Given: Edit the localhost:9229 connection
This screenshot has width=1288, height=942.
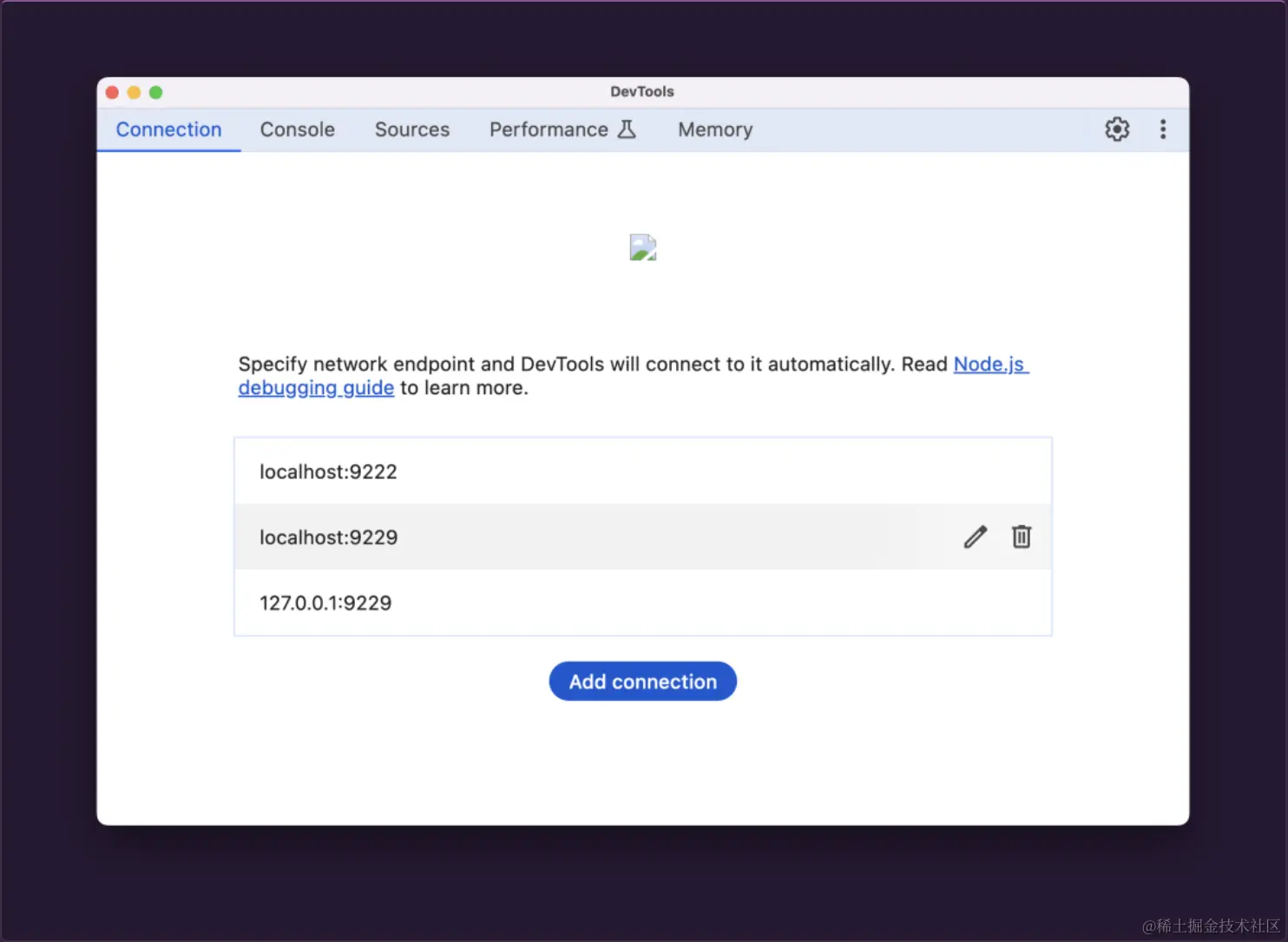Looking at the screenshot, I should click(x=976, y=537).
